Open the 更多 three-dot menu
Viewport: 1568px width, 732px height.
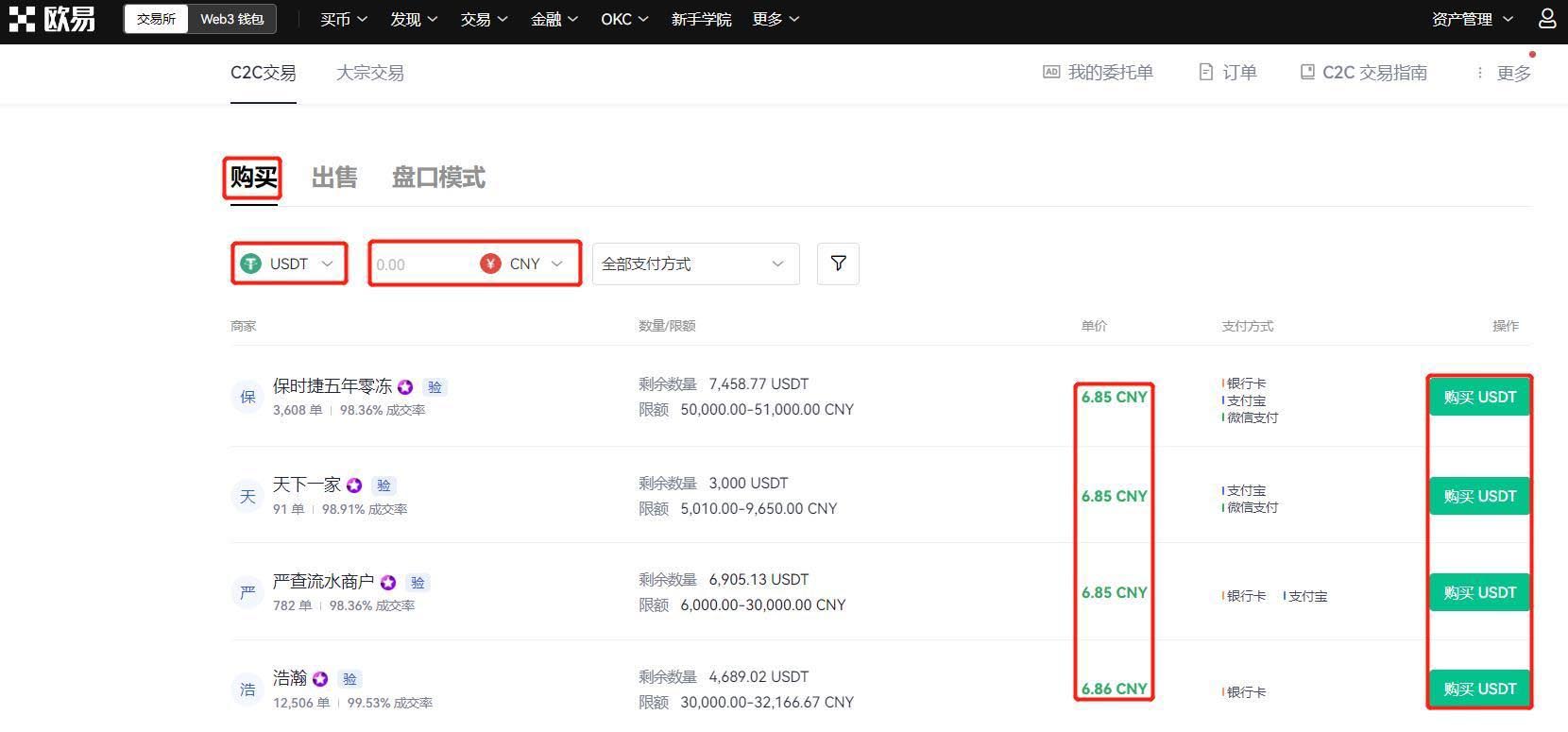tap(1504, 73)
